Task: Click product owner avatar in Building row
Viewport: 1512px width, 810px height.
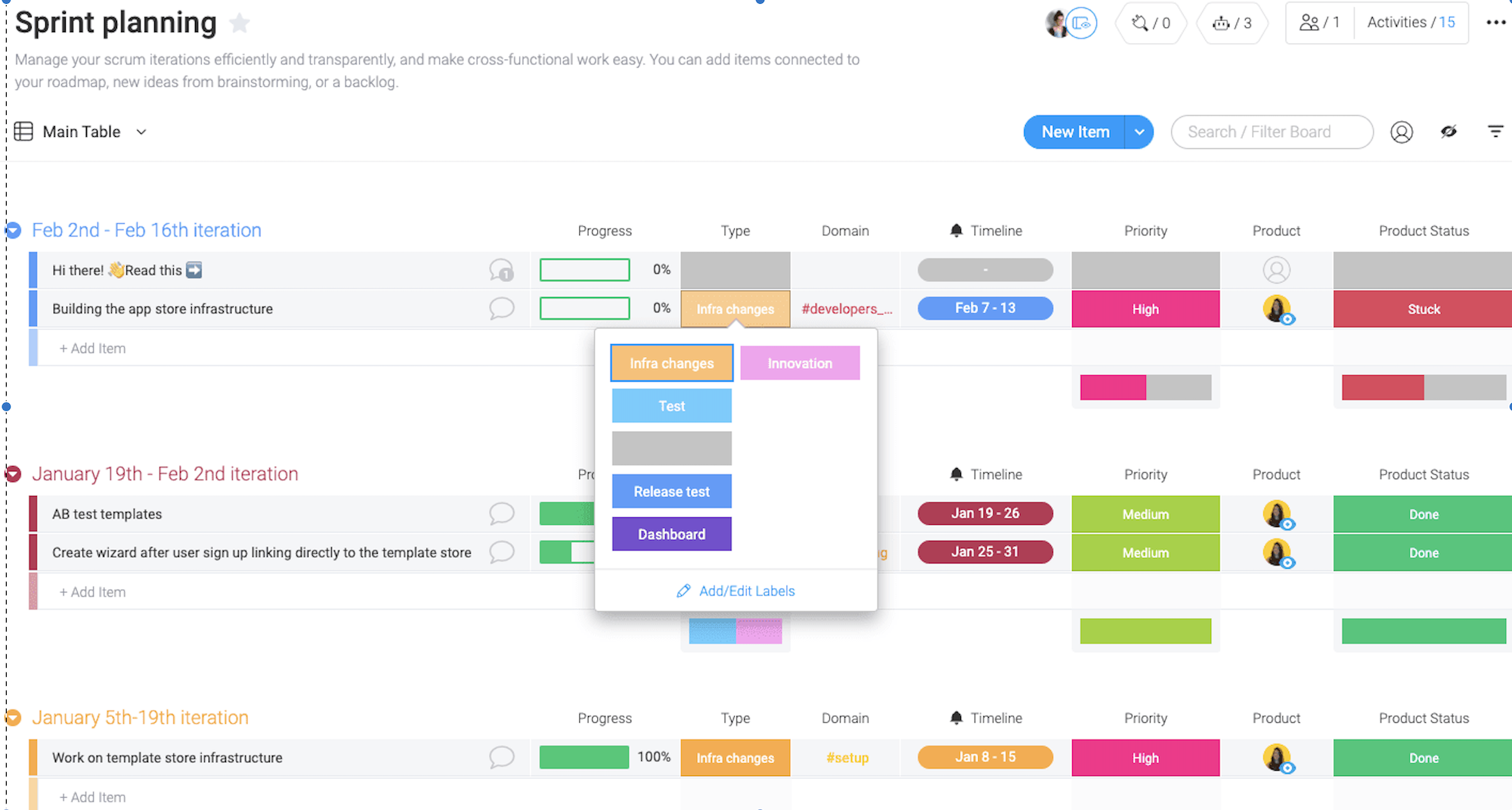Action: (x=1277, y=309)
